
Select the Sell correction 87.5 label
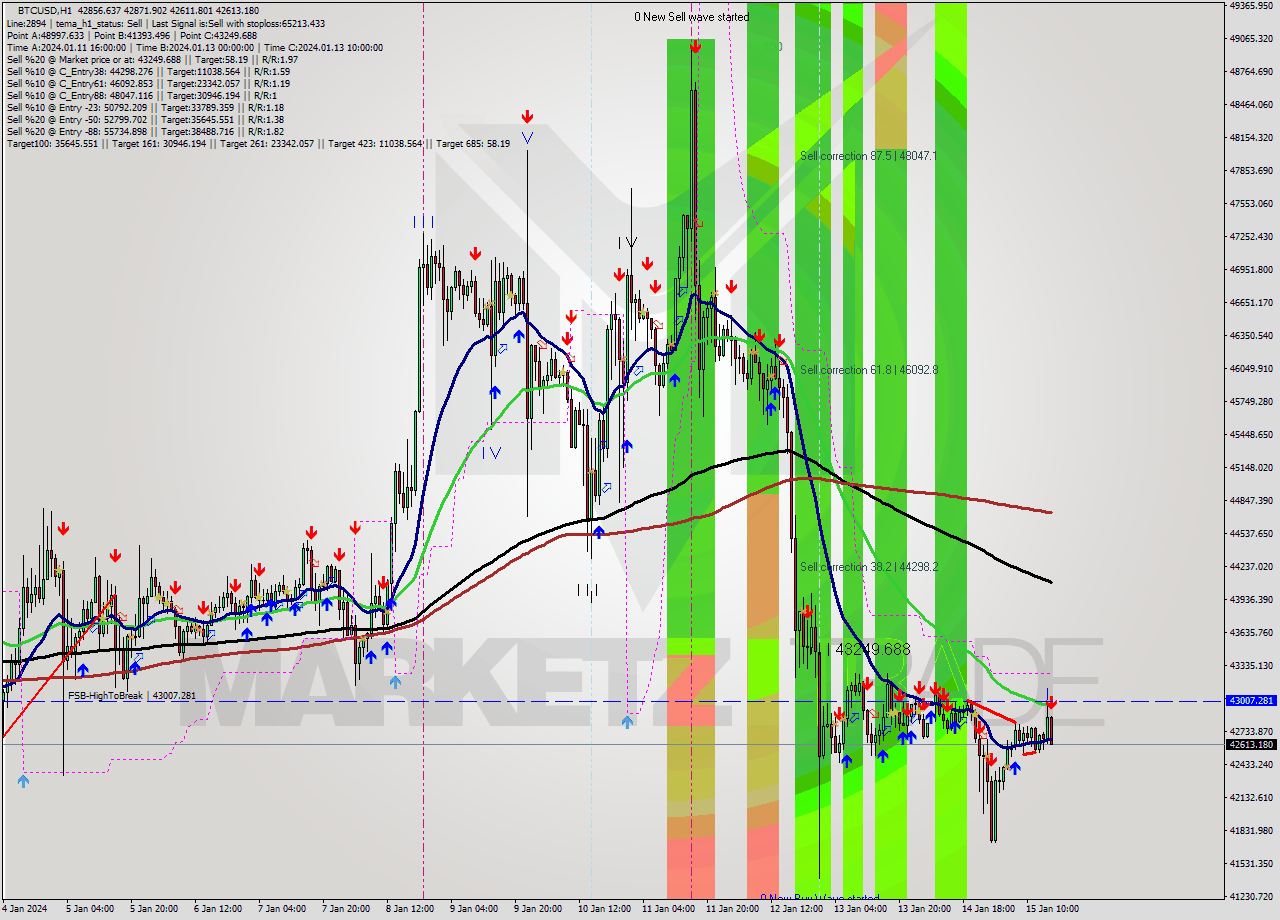pyautogui.click(x=868, y=156)
